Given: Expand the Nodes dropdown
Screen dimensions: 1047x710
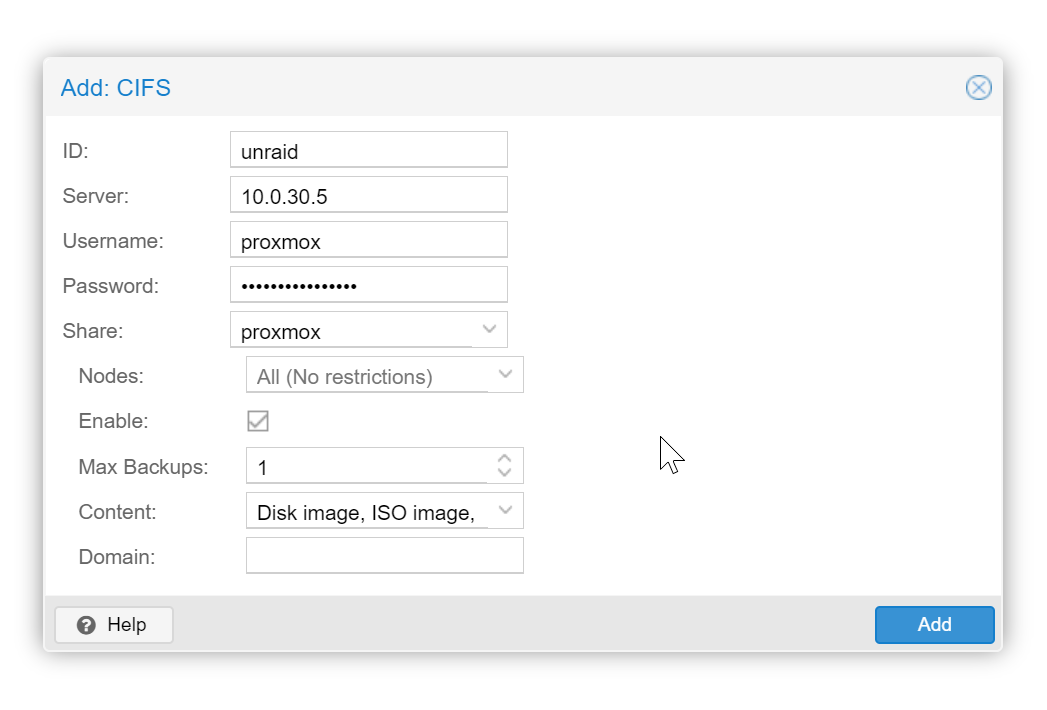Looking at the screenshot, I should pos(505,375).
